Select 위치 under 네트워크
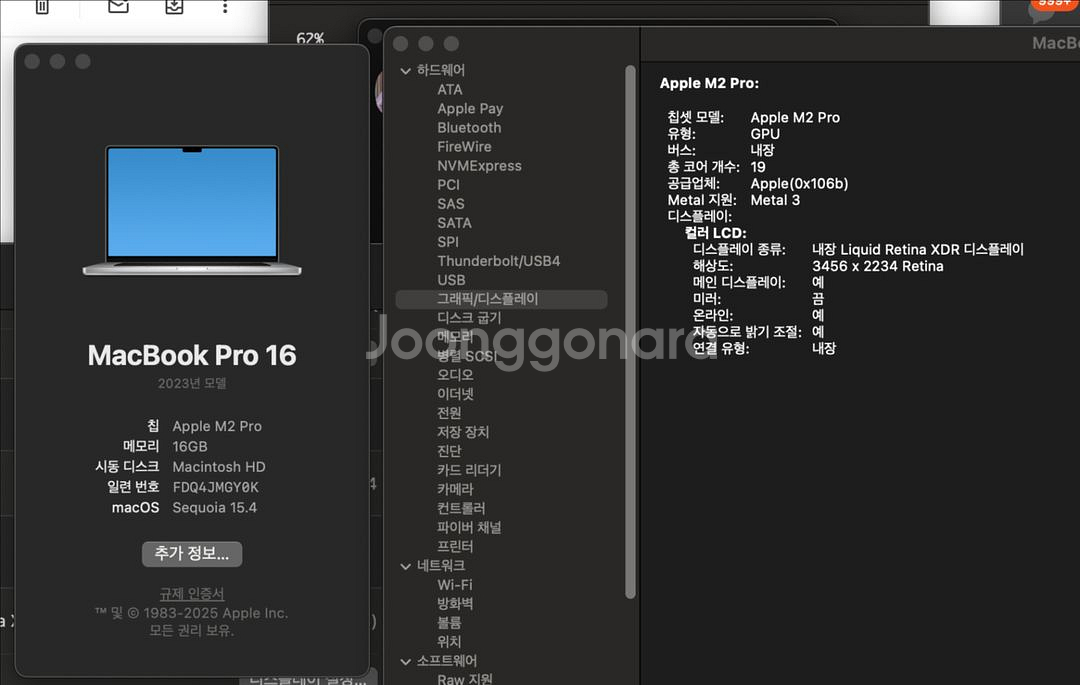 449,642
